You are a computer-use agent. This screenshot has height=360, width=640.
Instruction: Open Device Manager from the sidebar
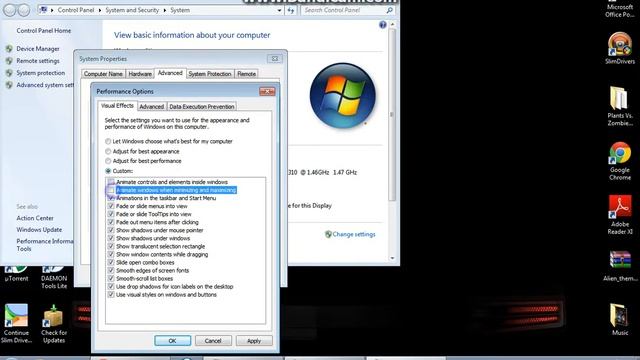(38, 49)
